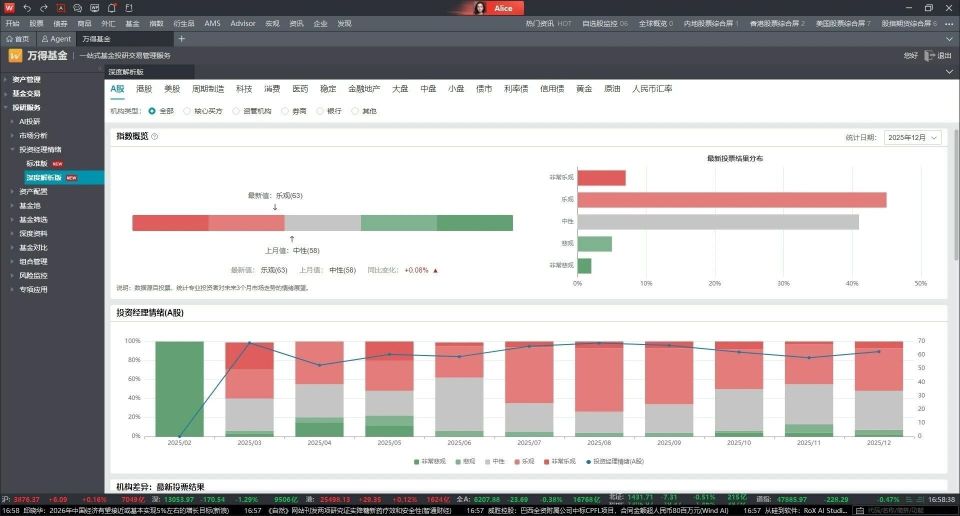This screenshot has width=960, height=516.
Task: Select the 银行 radio button
Action: coord(320,111)
